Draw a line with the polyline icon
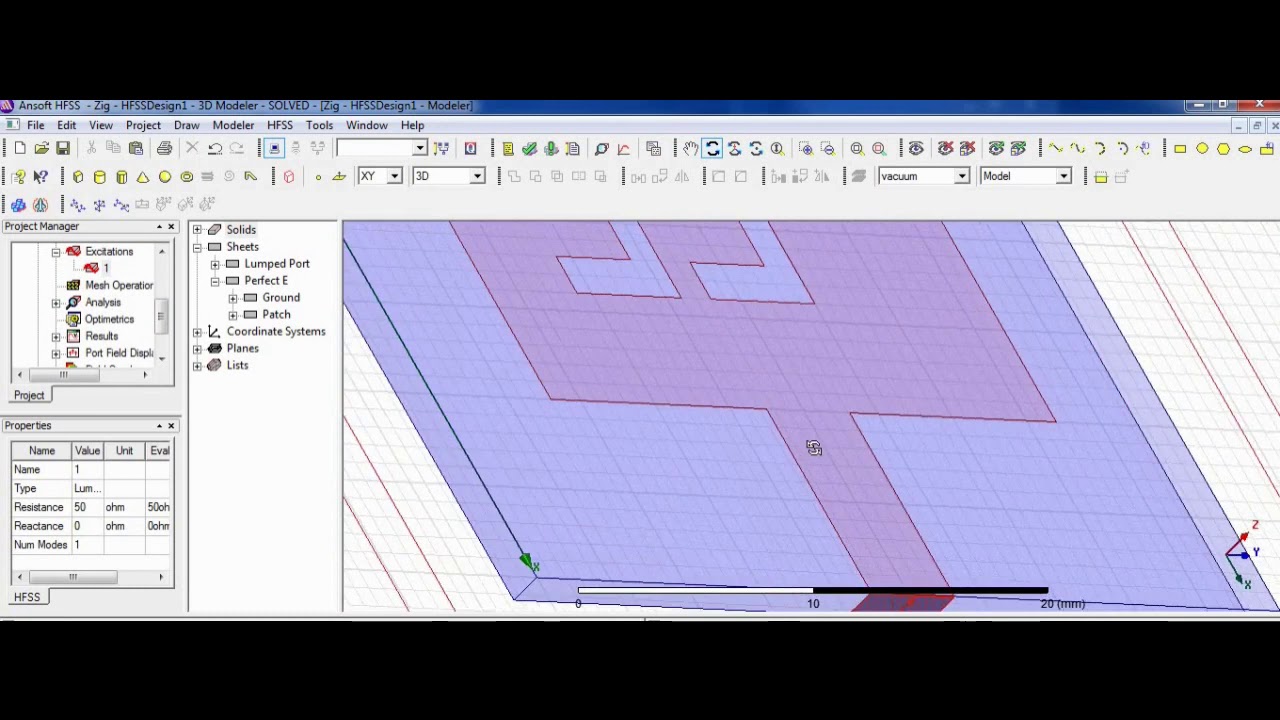Screen dimensions: 1280x720 pos(1055,148)
